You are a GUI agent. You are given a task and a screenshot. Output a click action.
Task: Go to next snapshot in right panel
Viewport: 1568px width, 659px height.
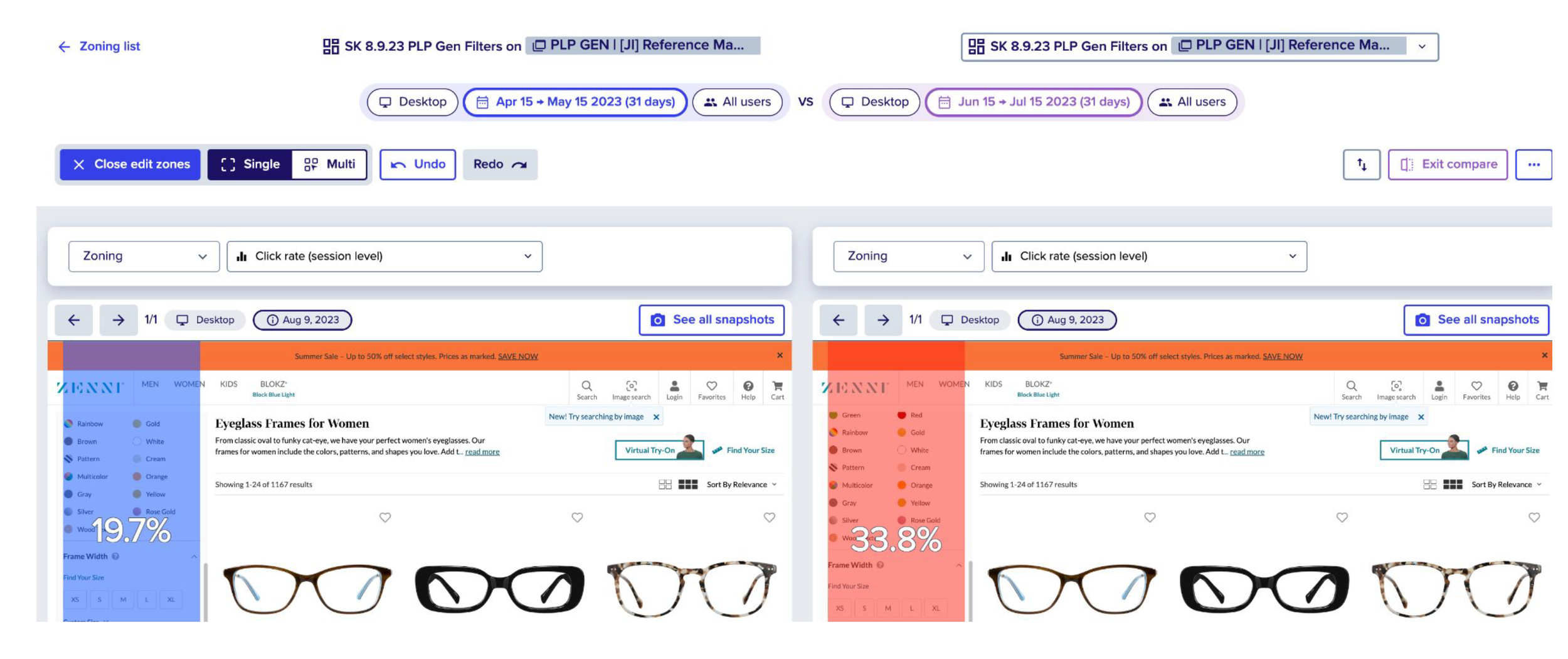coord(883,320)
